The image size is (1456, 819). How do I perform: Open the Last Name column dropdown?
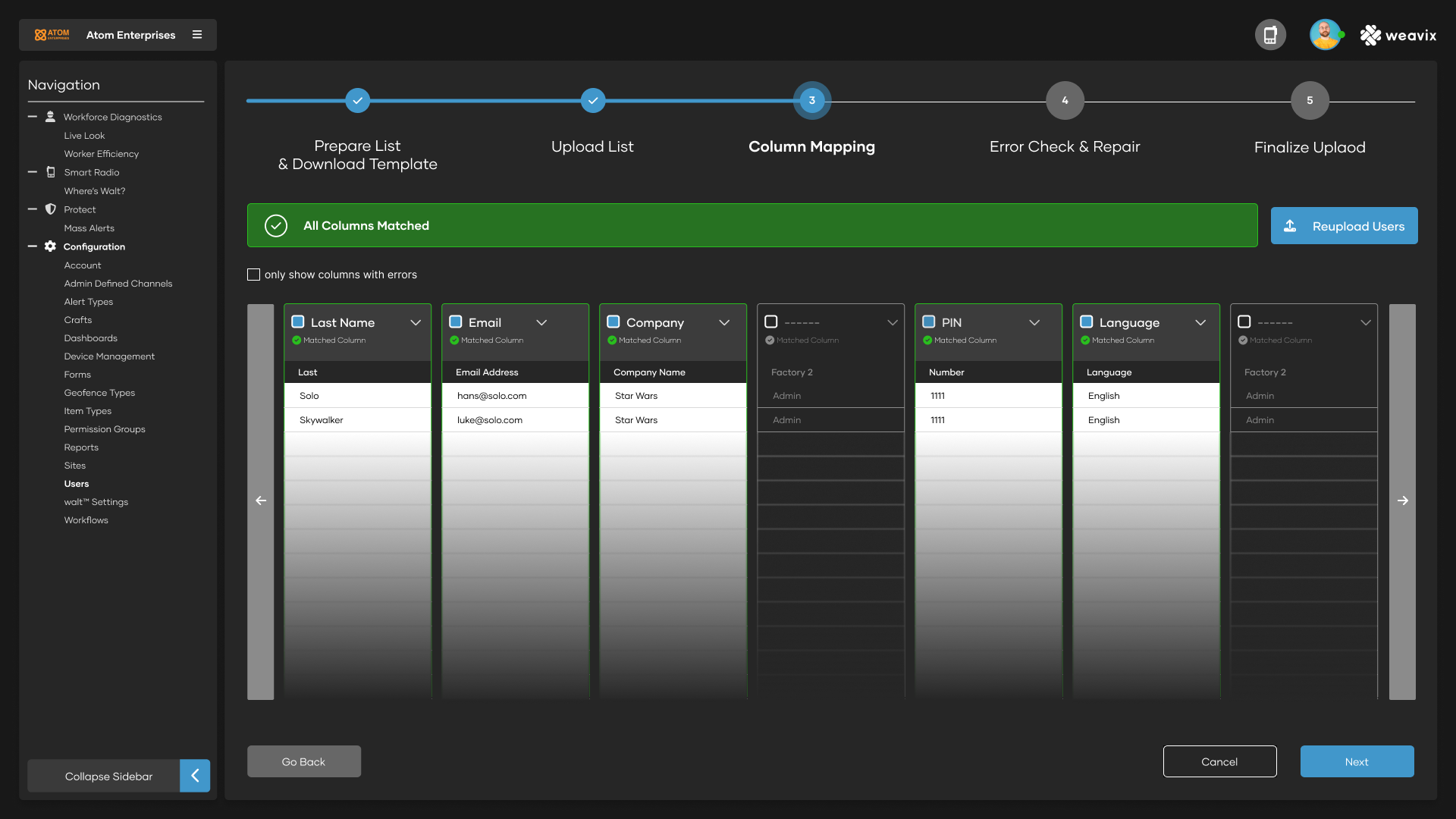point(416,323)
